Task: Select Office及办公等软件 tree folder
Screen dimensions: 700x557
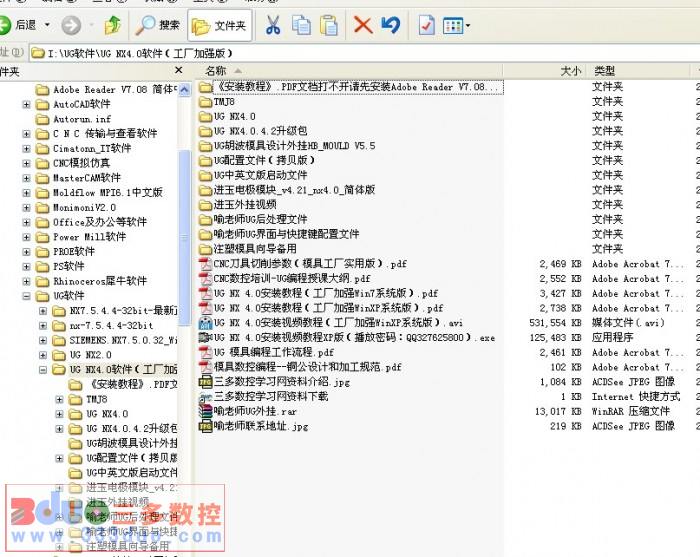Action: (x=92, y=222)
